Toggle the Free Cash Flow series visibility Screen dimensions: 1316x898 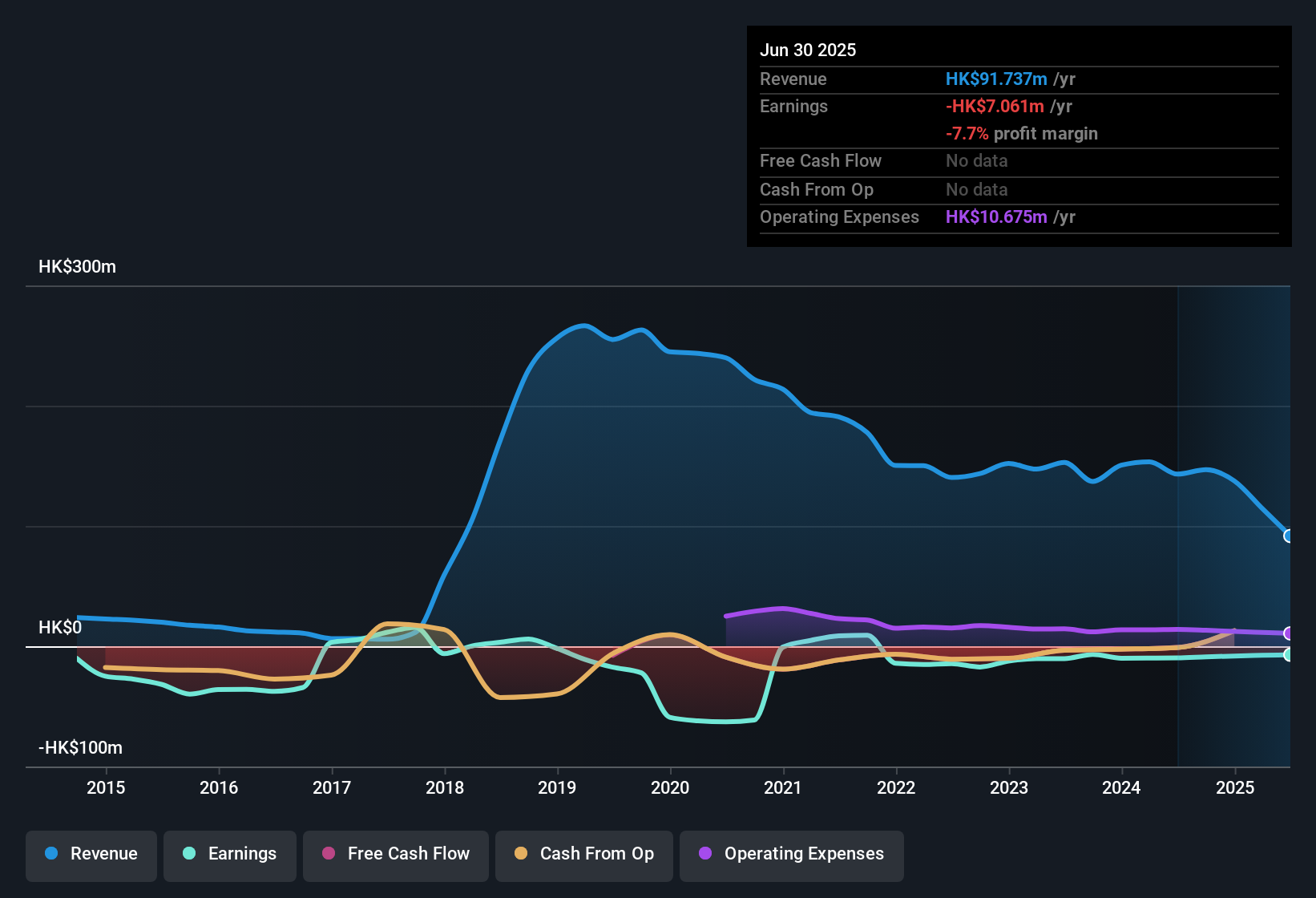coord(395,854)
